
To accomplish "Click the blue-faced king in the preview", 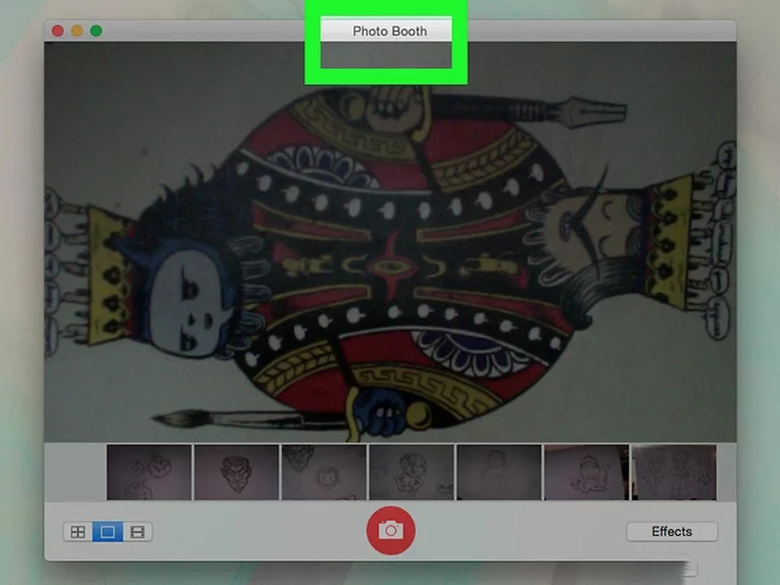I will (185, 290).
